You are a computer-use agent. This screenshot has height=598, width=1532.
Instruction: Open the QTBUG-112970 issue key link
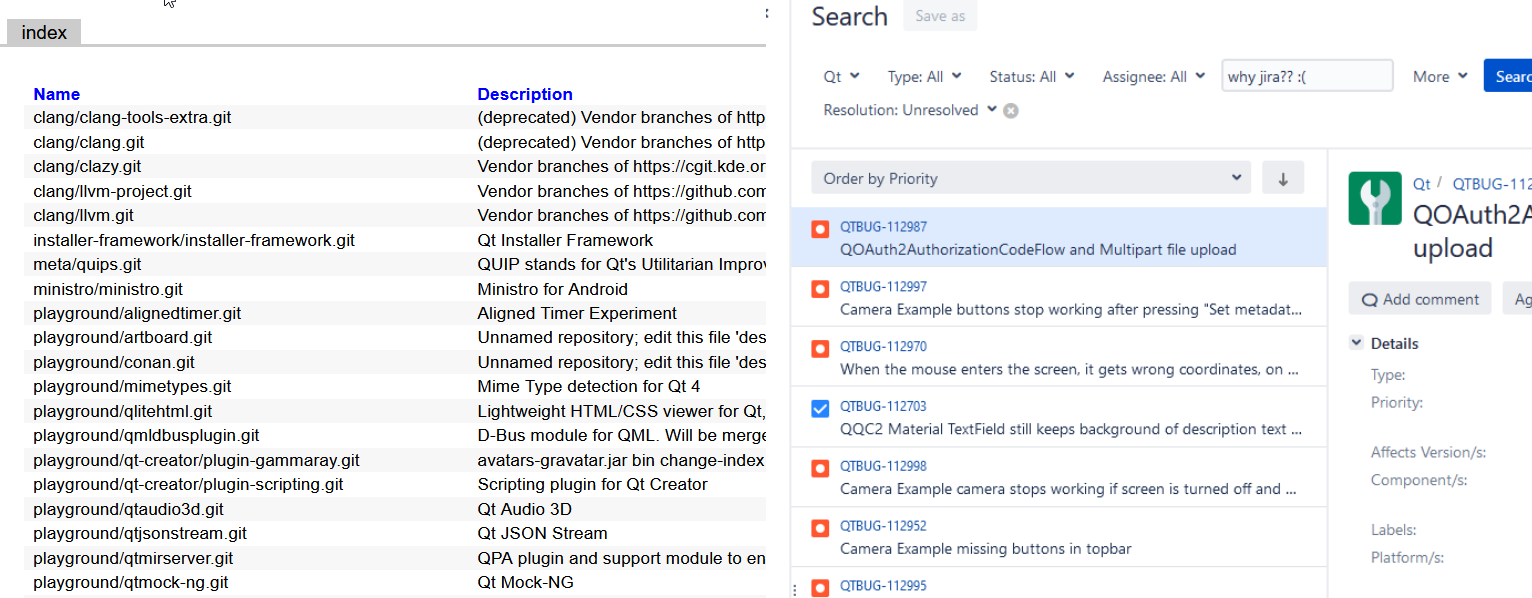pos(883,347)
